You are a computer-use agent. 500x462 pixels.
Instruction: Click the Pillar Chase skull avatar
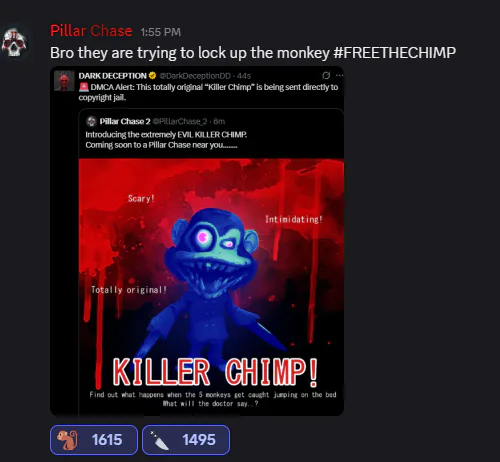[x=14, y=42]
